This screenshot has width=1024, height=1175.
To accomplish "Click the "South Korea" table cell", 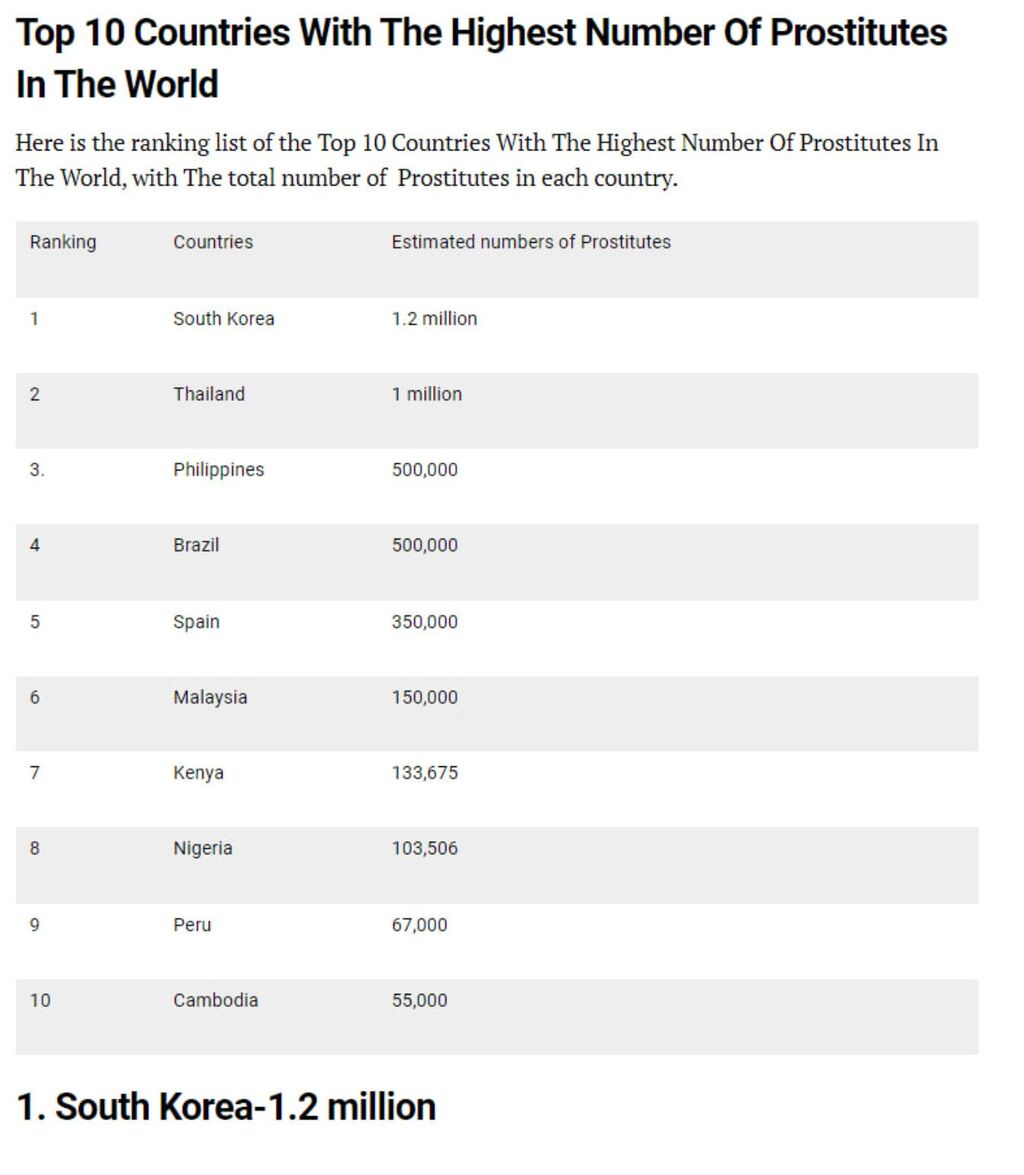I will coord(224,319).
